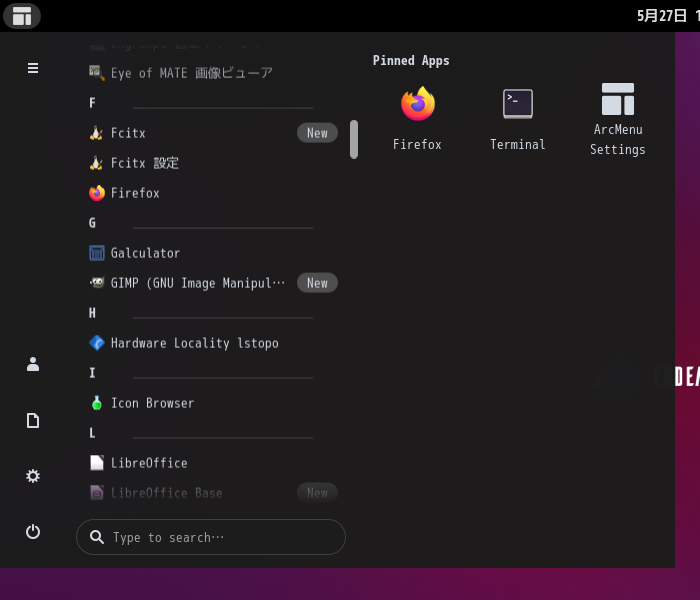Open pinned ArcMenu Settings icon

617,99
